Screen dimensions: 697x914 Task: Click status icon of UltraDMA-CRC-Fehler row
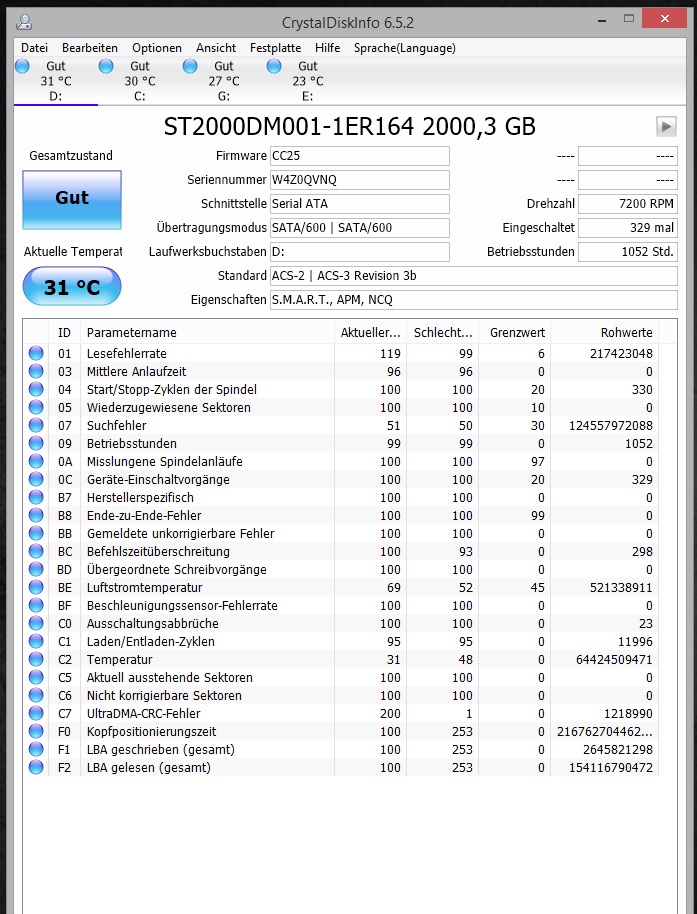(x=36, y=713)
